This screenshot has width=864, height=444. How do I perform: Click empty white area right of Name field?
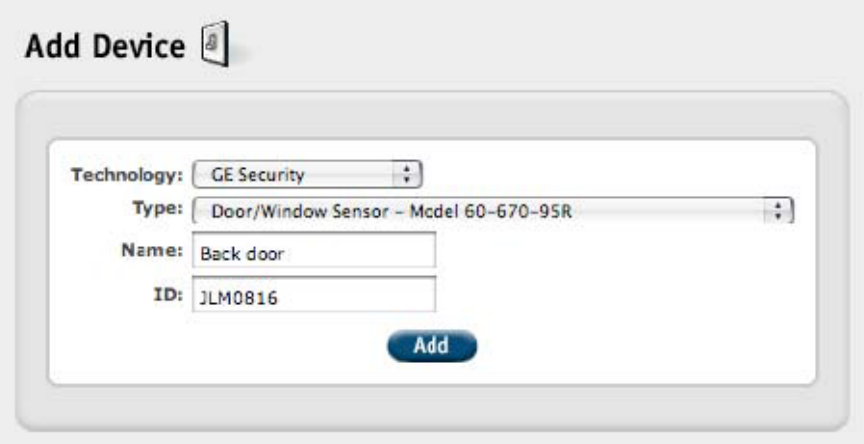[x=623, y=250]
